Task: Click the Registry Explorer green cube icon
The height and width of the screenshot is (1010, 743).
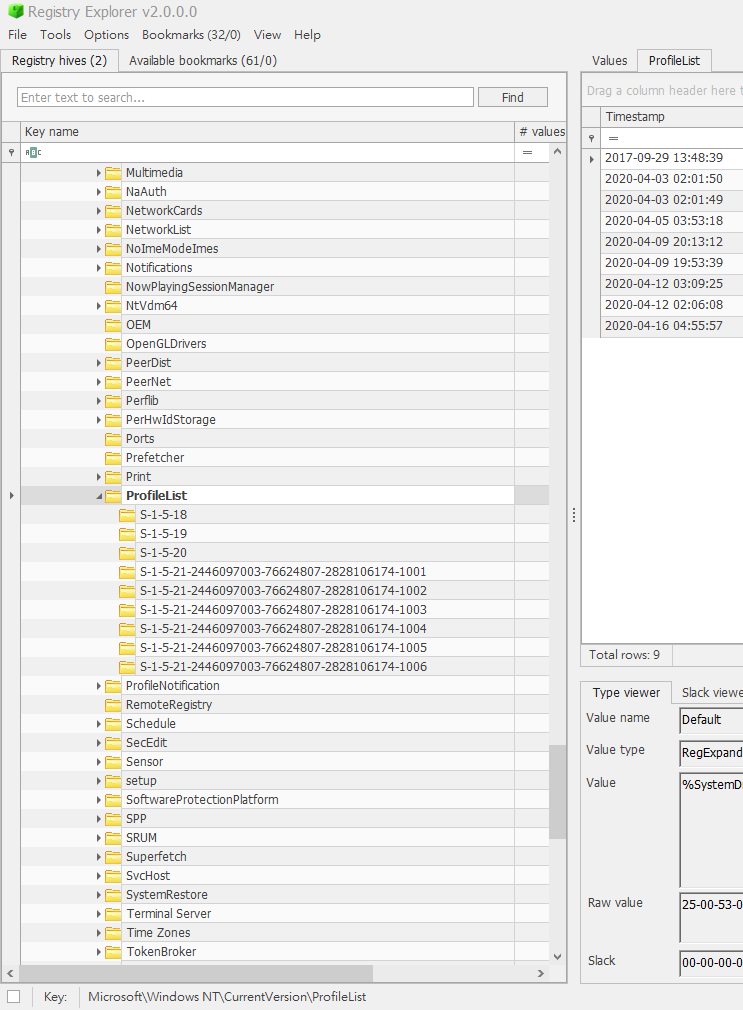Action: tap(15, 12)
